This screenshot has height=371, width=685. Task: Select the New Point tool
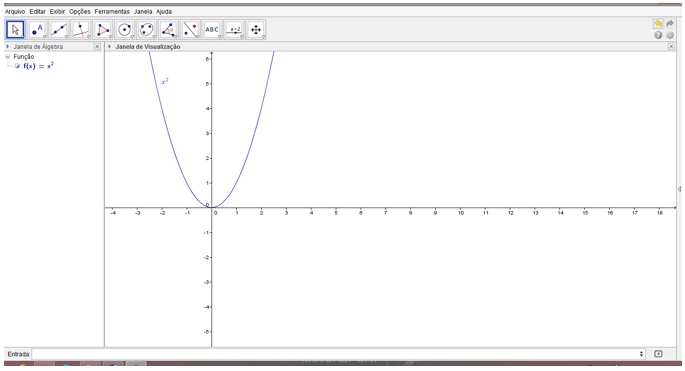[x=37, y=30]
